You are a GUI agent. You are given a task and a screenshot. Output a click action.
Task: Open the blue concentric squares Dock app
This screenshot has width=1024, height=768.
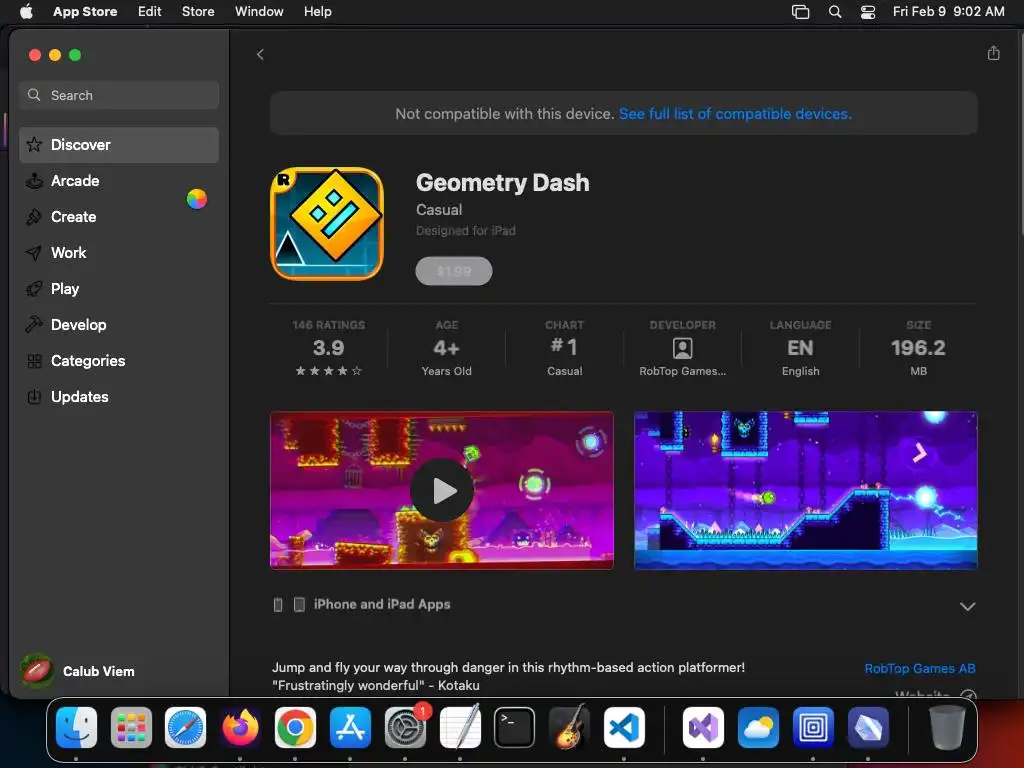pos(812,728)
